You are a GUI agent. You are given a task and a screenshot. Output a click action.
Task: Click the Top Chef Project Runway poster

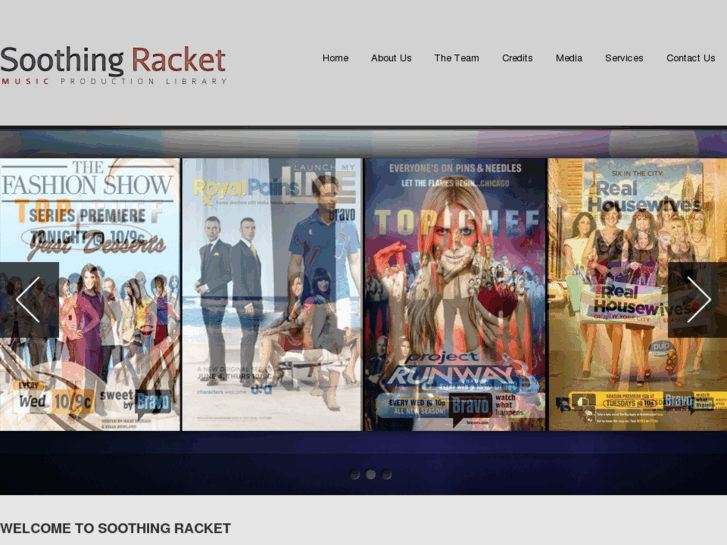pos(455,295)
